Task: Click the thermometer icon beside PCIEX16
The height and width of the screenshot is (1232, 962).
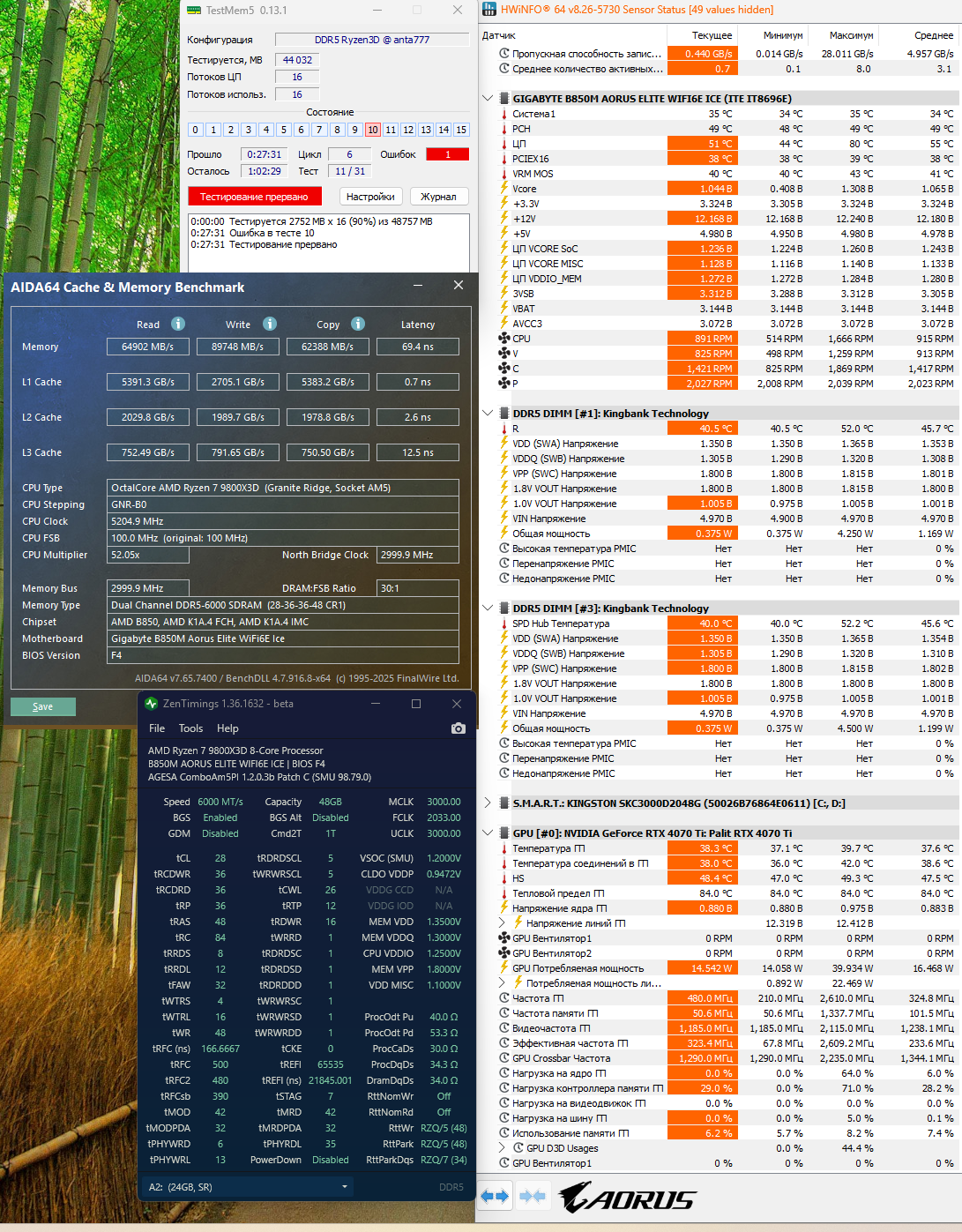Action: [x=504, y=159]
